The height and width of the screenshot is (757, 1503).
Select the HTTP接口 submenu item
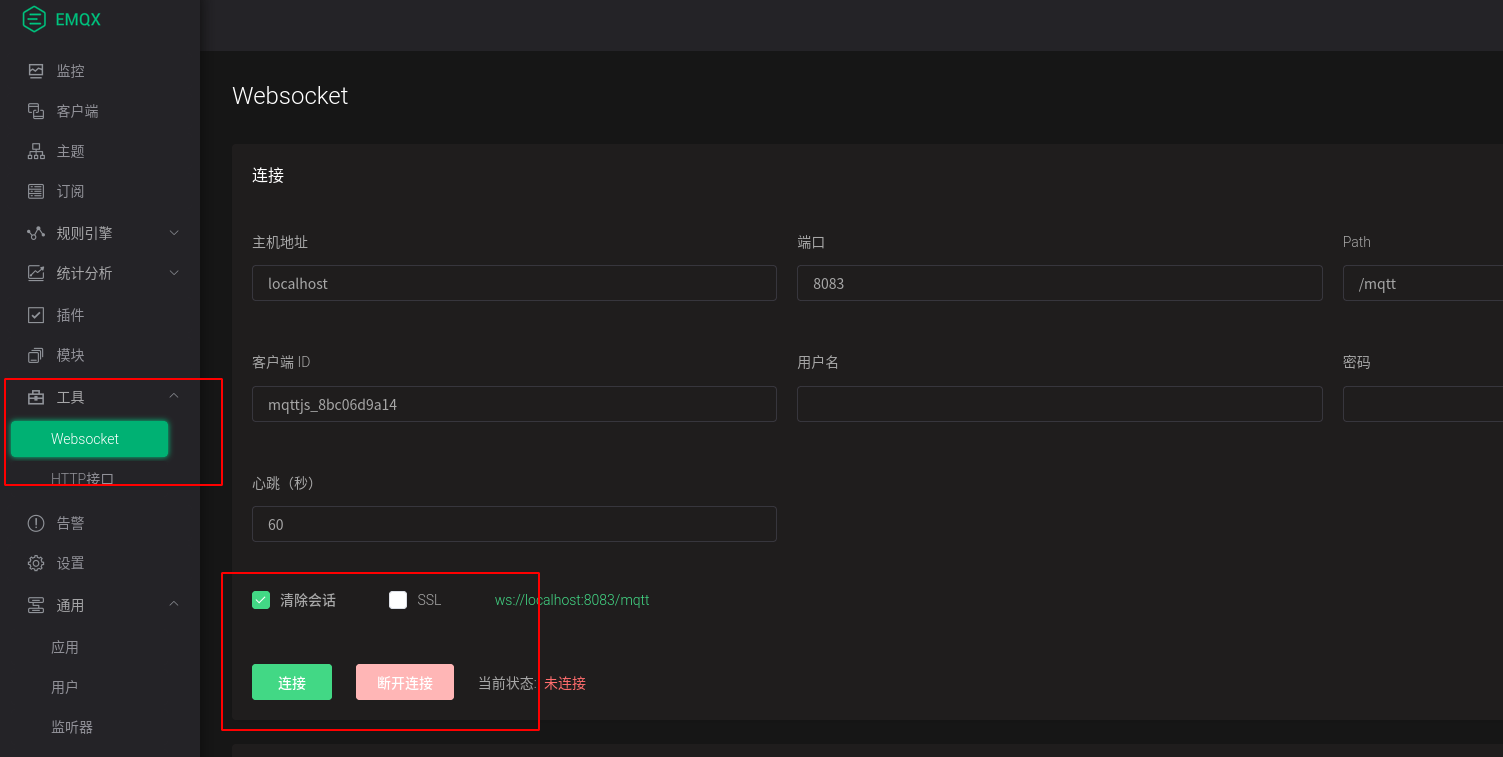(x=83, y=479)
